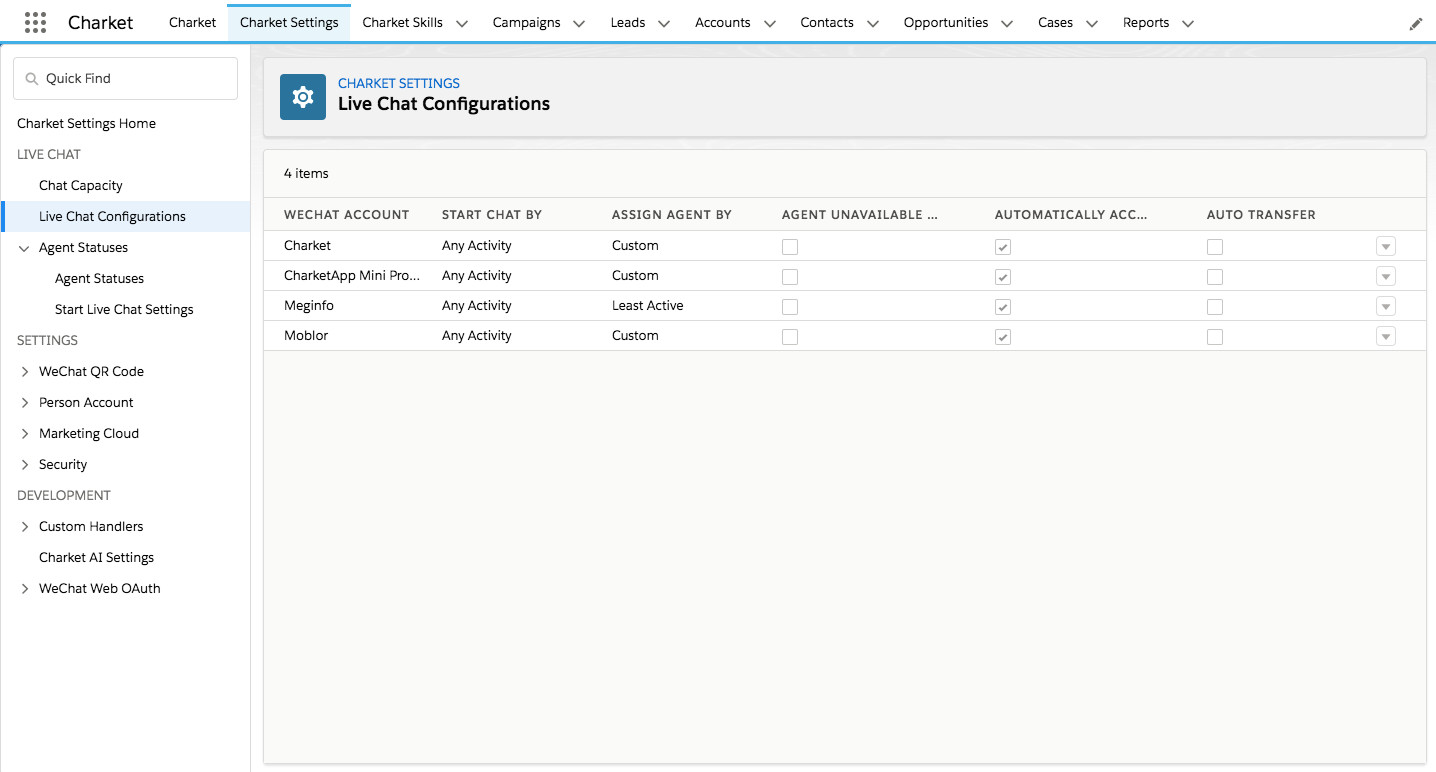Open the Campaigns tab
1436x772 pixels.
click(525, 22)
